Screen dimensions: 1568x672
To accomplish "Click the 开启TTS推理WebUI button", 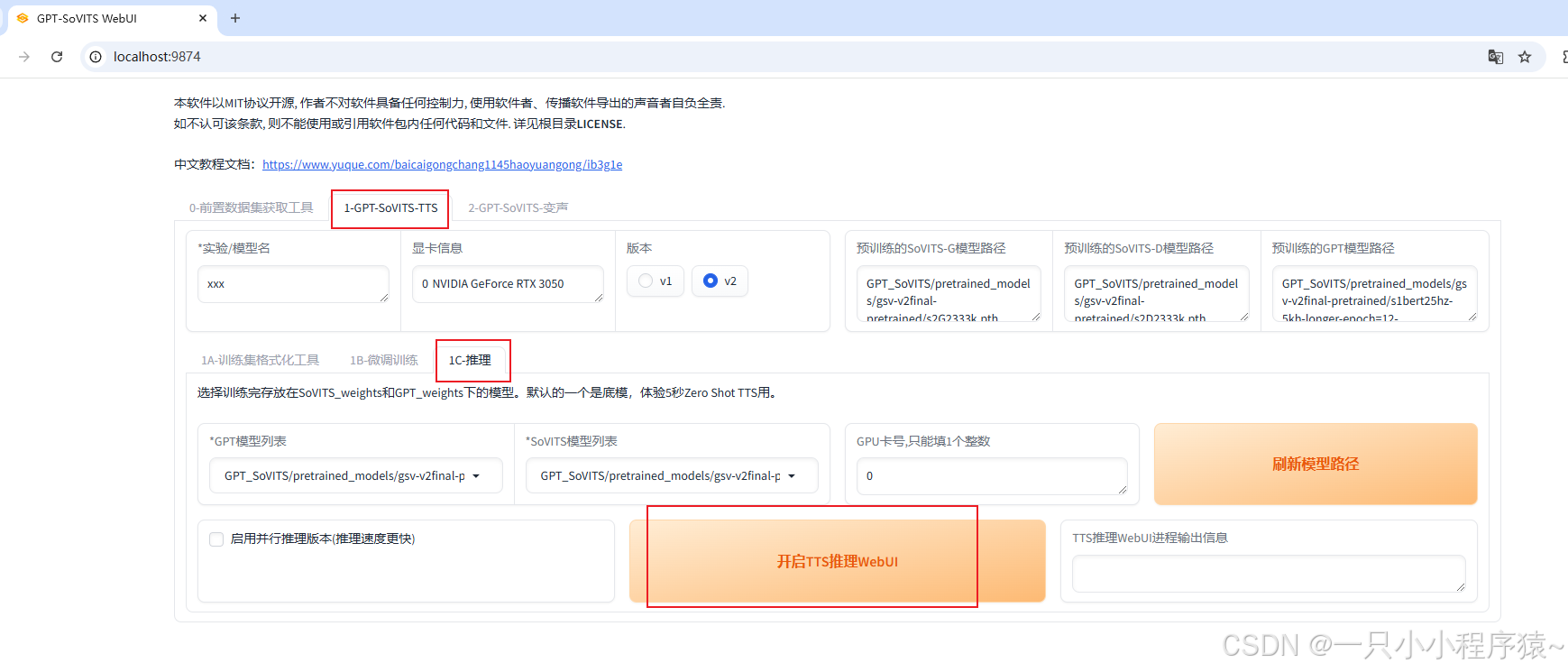I will 838,561.
